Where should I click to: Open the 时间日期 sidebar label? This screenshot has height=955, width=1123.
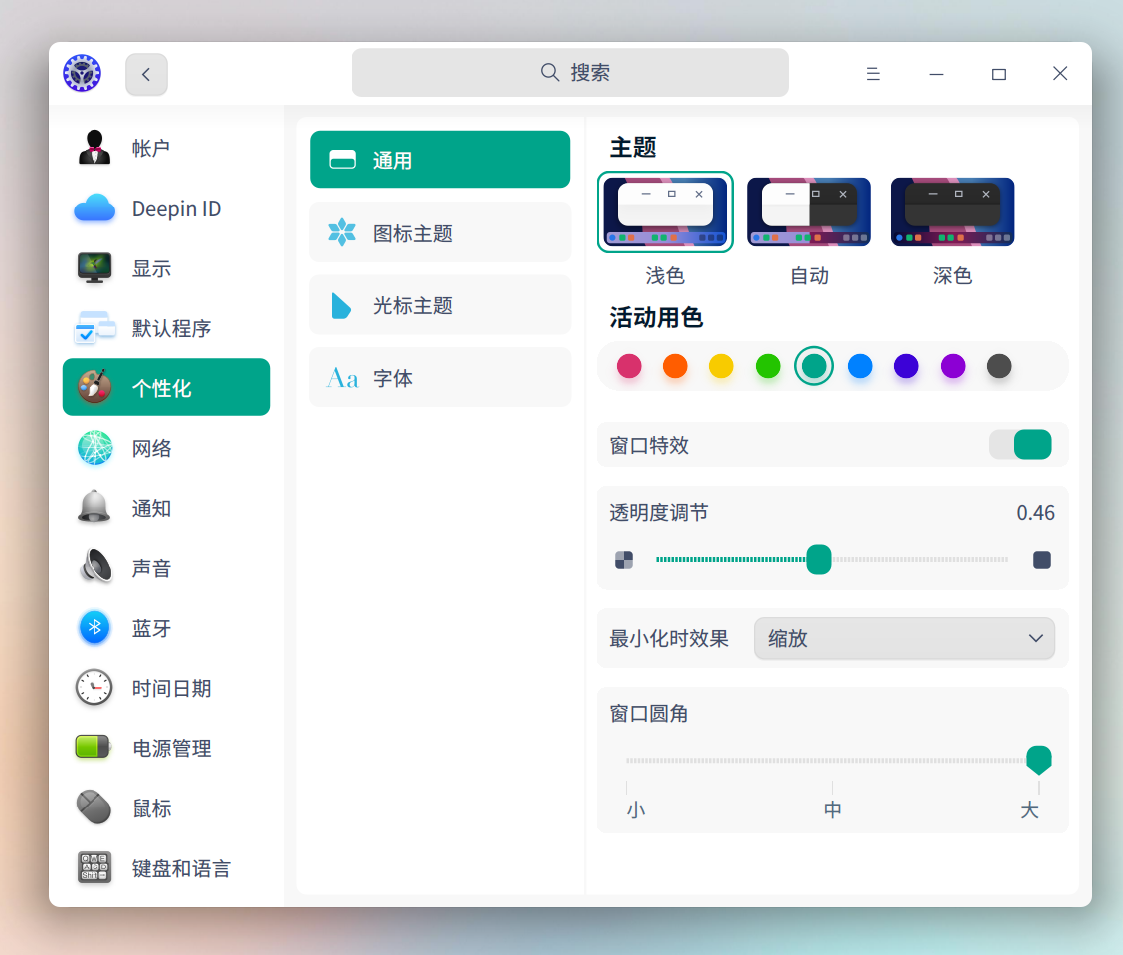(172, 688)
